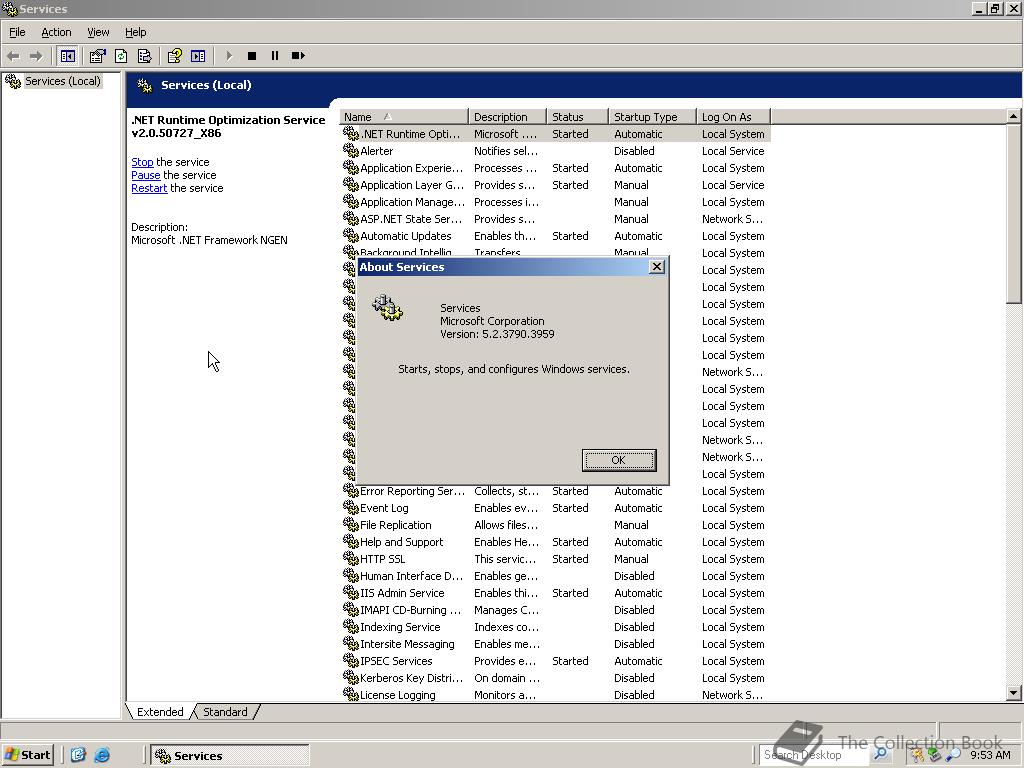Sort by the Startup Type column header
1024x768 pixels.
(652, 117)
